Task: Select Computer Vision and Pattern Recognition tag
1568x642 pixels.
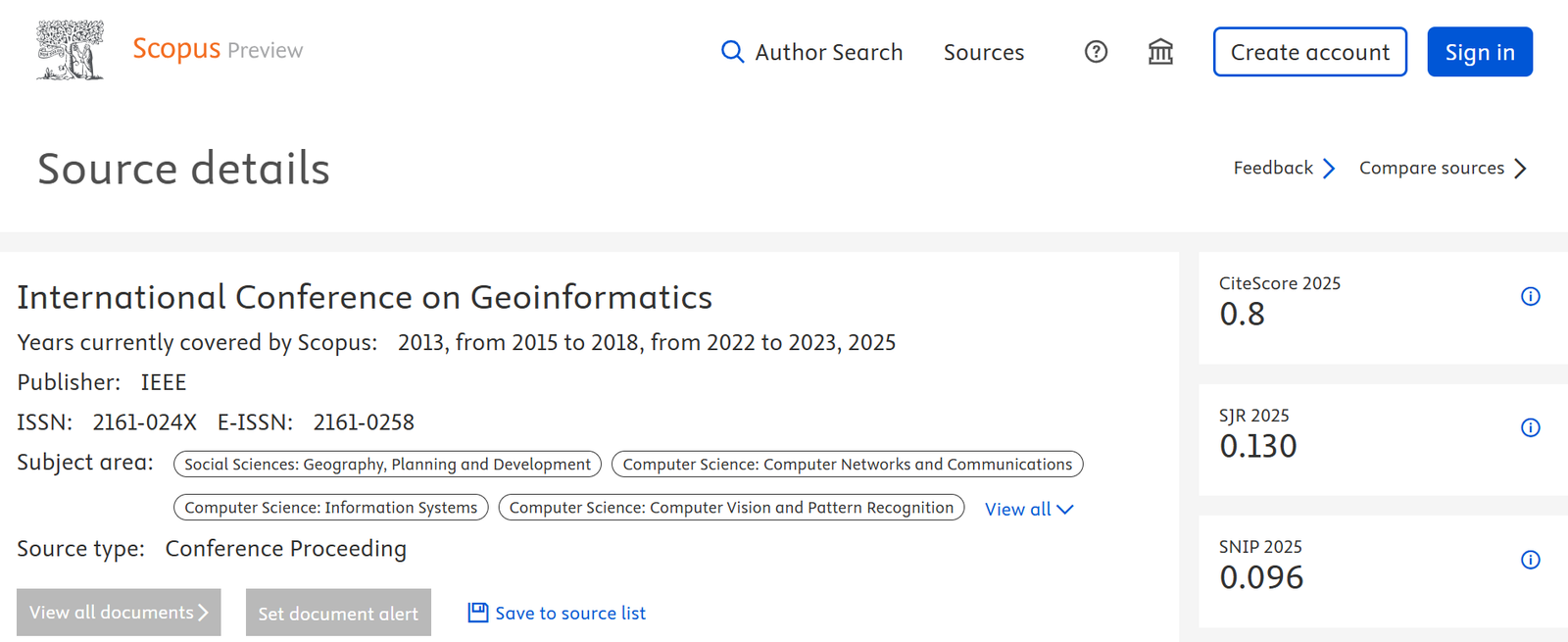Action: (x=731, y=508)
